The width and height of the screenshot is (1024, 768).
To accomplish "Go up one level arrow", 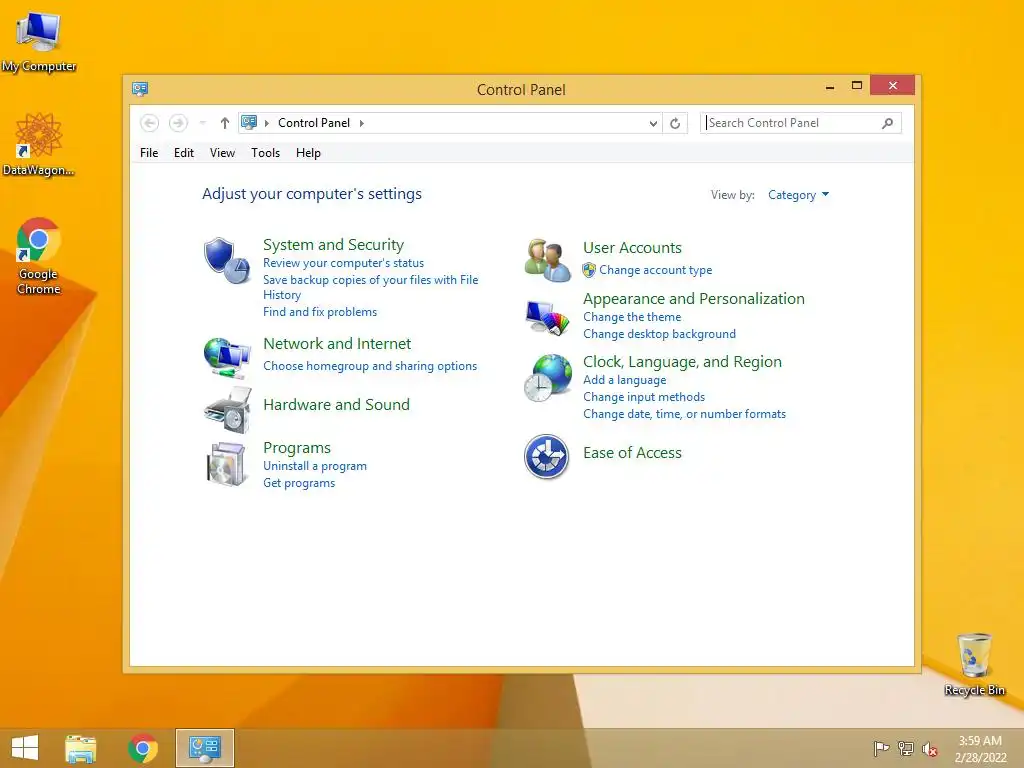I will [x=225, y=123].
